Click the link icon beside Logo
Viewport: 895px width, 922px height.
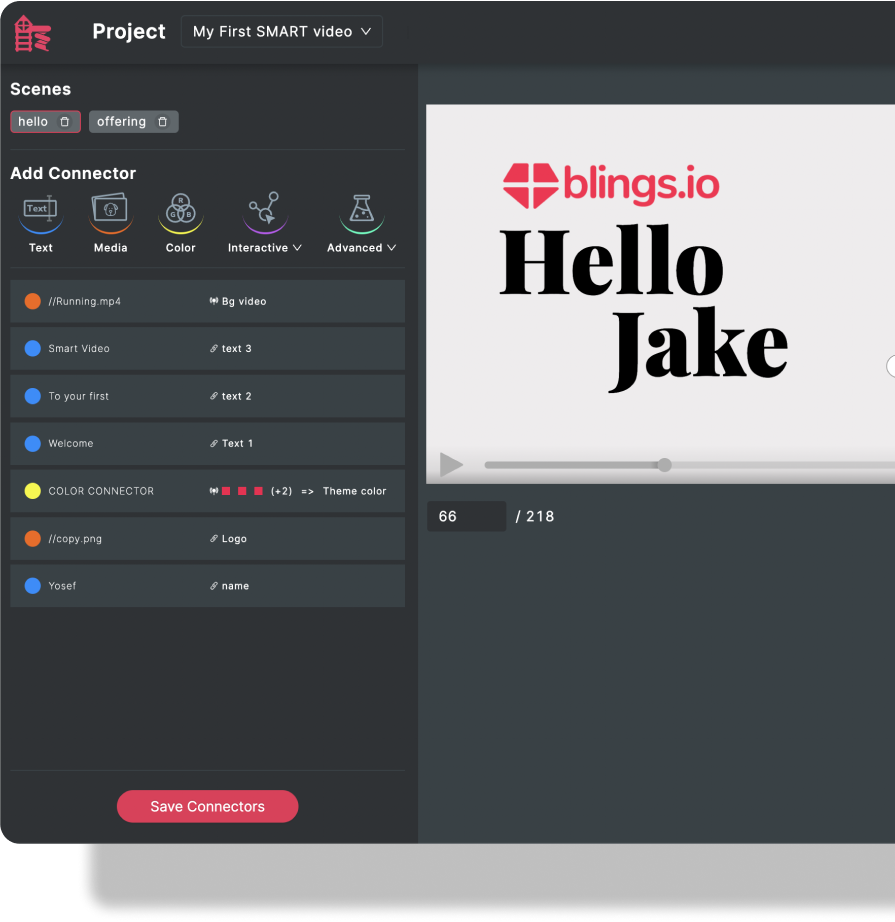(214, 538)
